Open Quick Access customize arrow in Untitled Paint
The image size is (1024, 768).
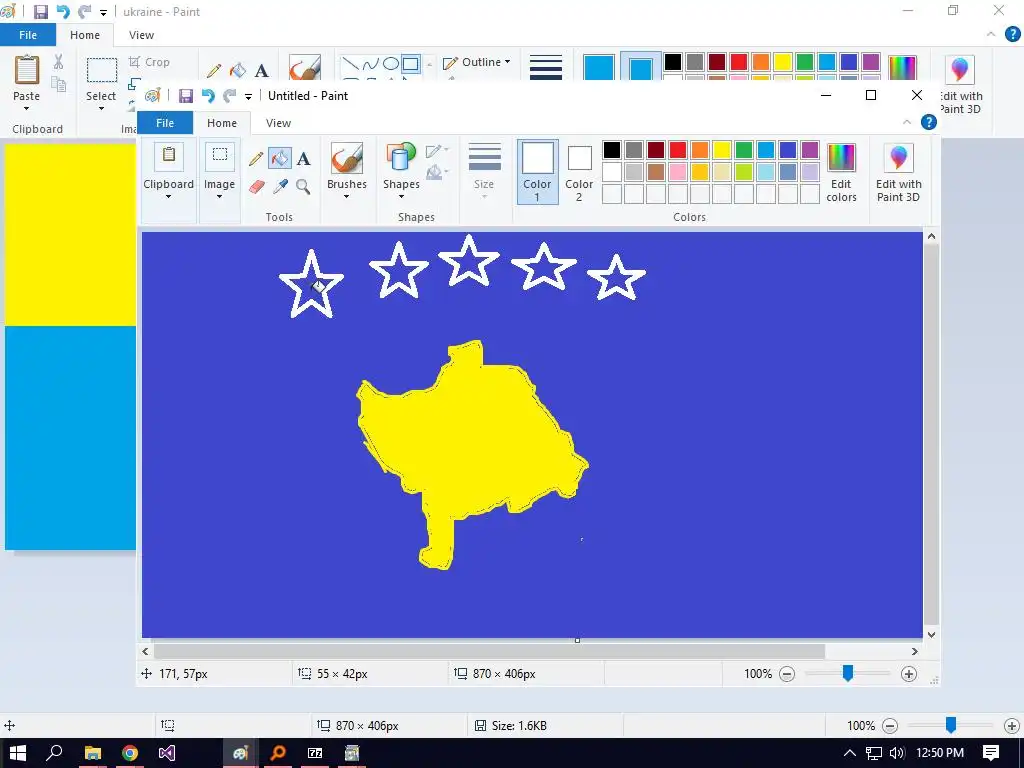click(248, 97)
